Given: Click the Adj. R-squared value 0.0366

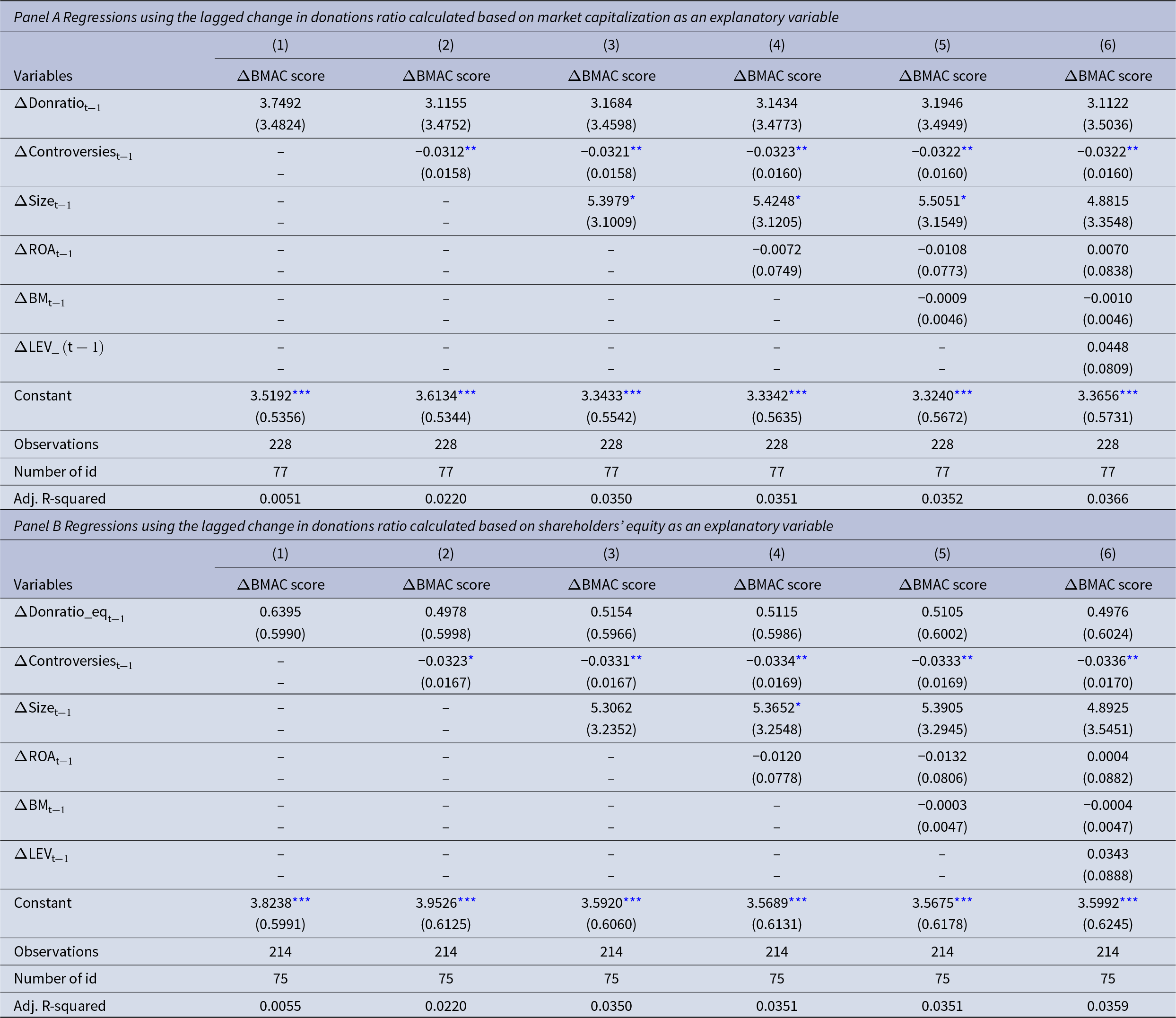Looking at the screenshot, I should [x=1107, y=498].
